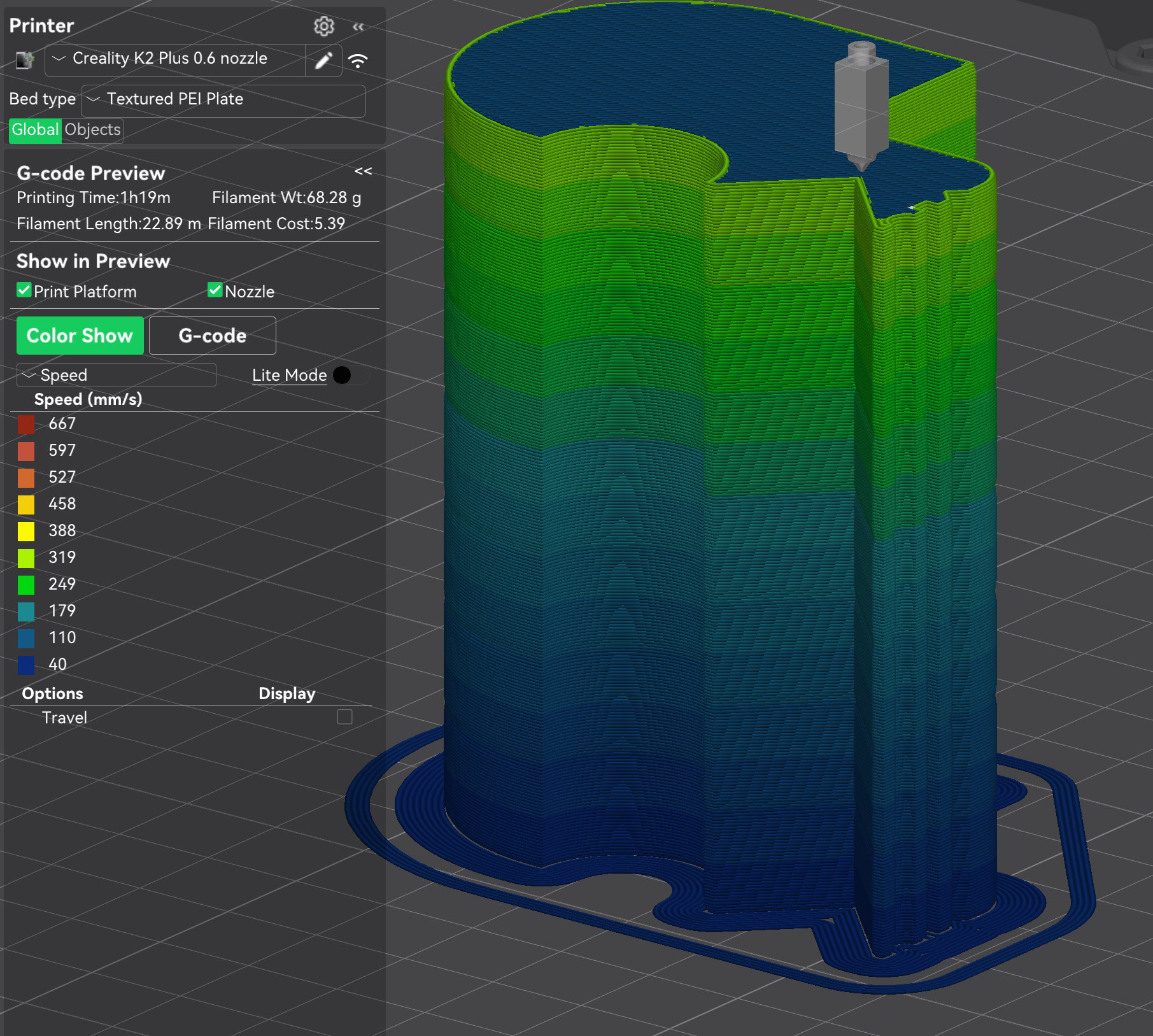The image size is (1153, 1036).
Task: Click the nozzle model in preview
Action: (861, 105)
